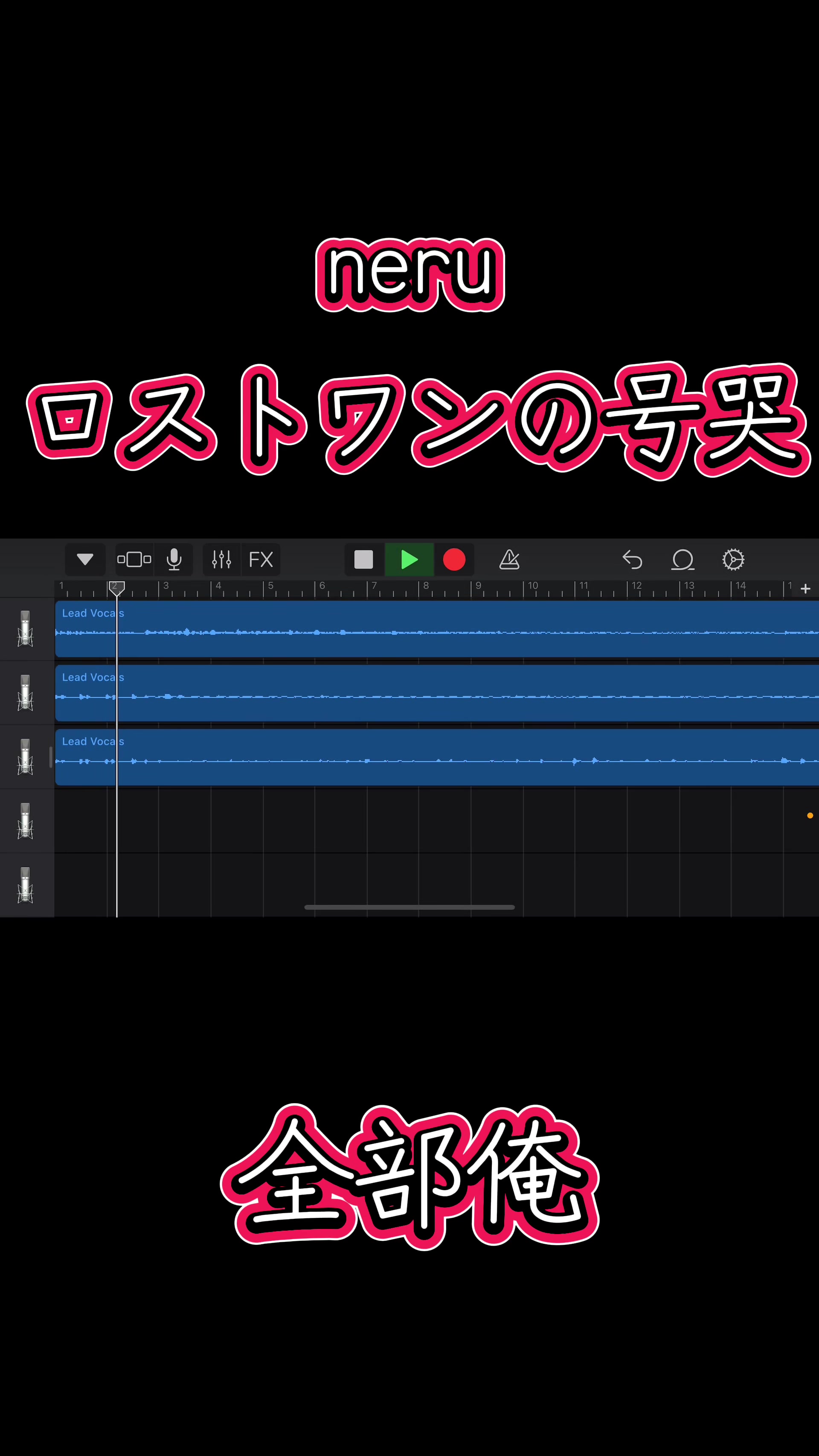Jump to bar 11 on the ruler
819x1456 pixels.
tap(584, 585)
